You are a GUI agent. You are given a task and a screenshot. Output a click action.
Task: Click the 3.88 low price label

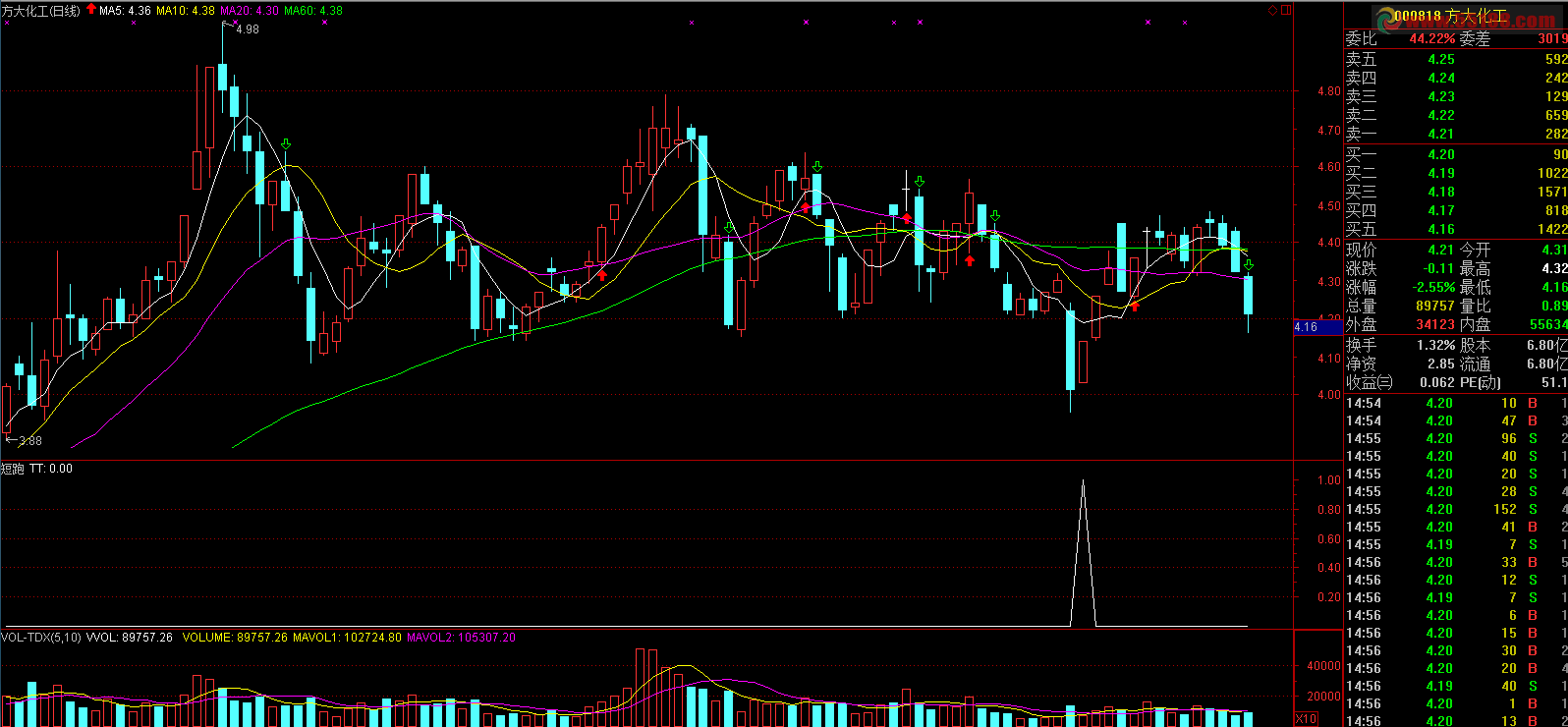(30, 441)
